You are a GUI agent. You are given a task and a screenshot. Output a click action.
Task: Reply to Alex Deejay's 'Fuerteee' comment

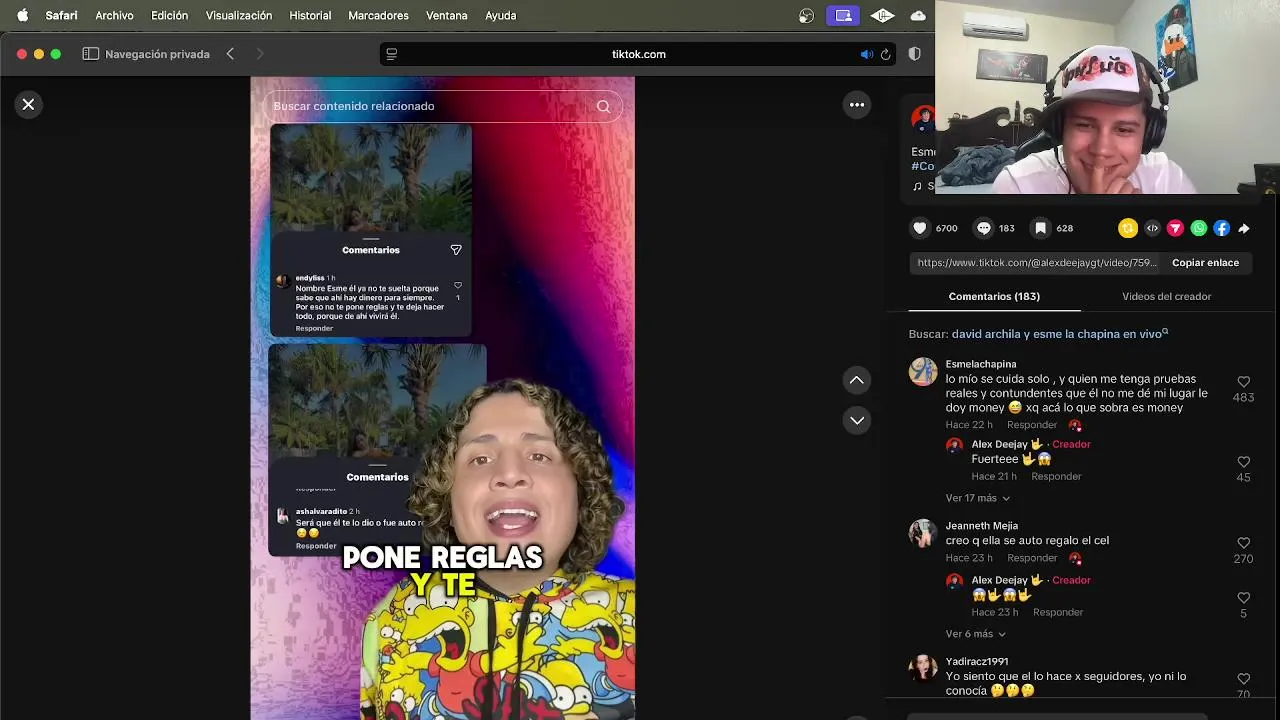tap(1056, 477)
